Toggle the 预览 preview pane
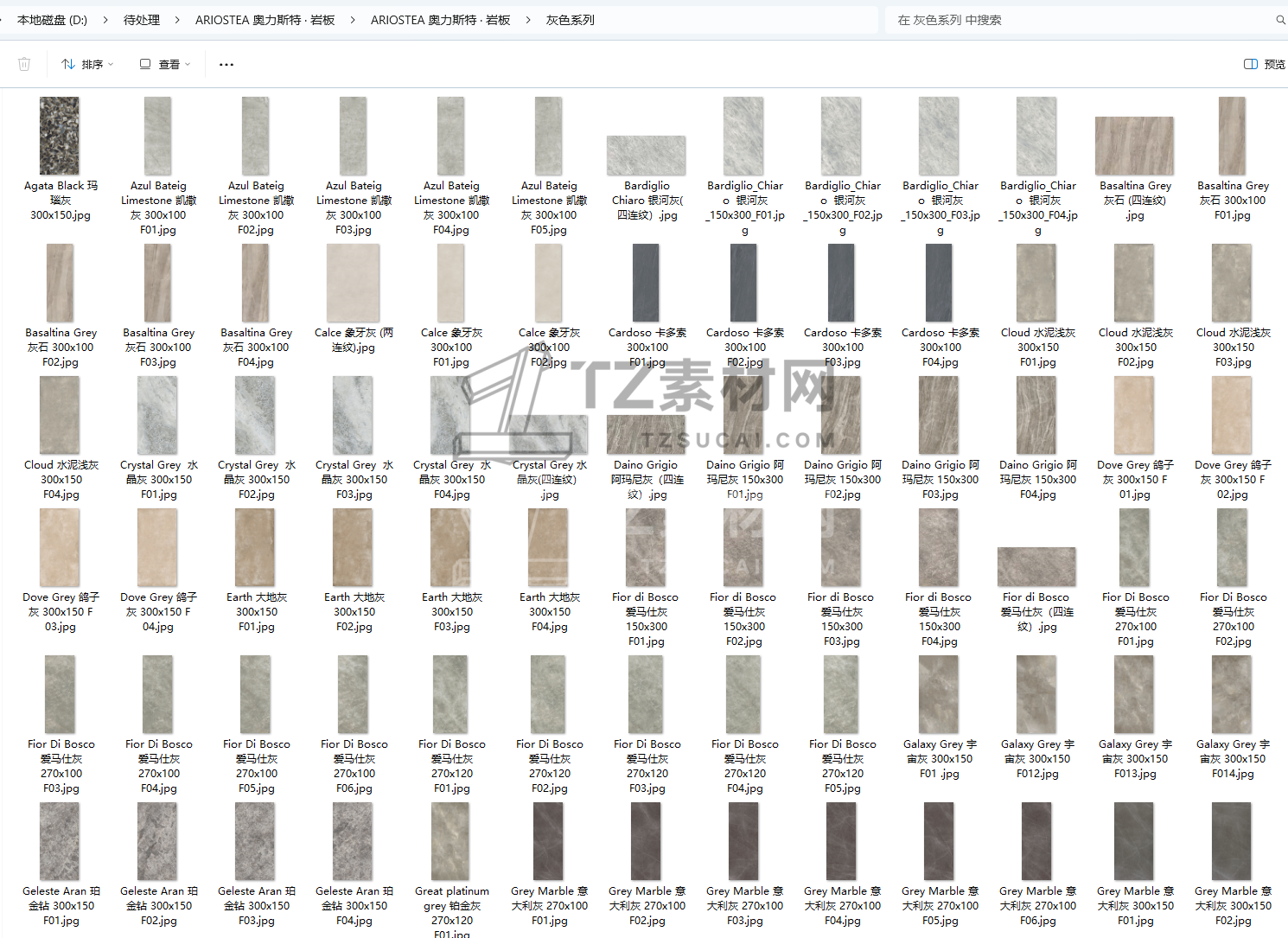1288x938 pixels. click(x=1264, y=64)
